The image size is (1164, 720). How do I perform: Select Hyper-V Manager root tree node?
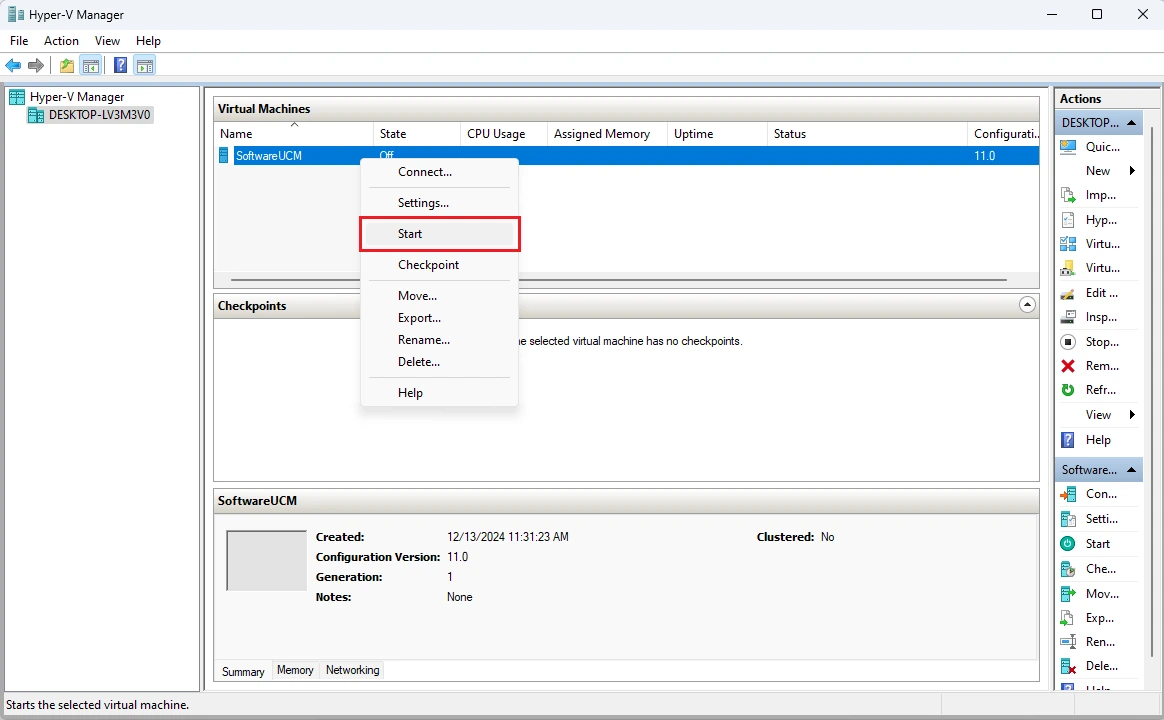tap(76, 96)
